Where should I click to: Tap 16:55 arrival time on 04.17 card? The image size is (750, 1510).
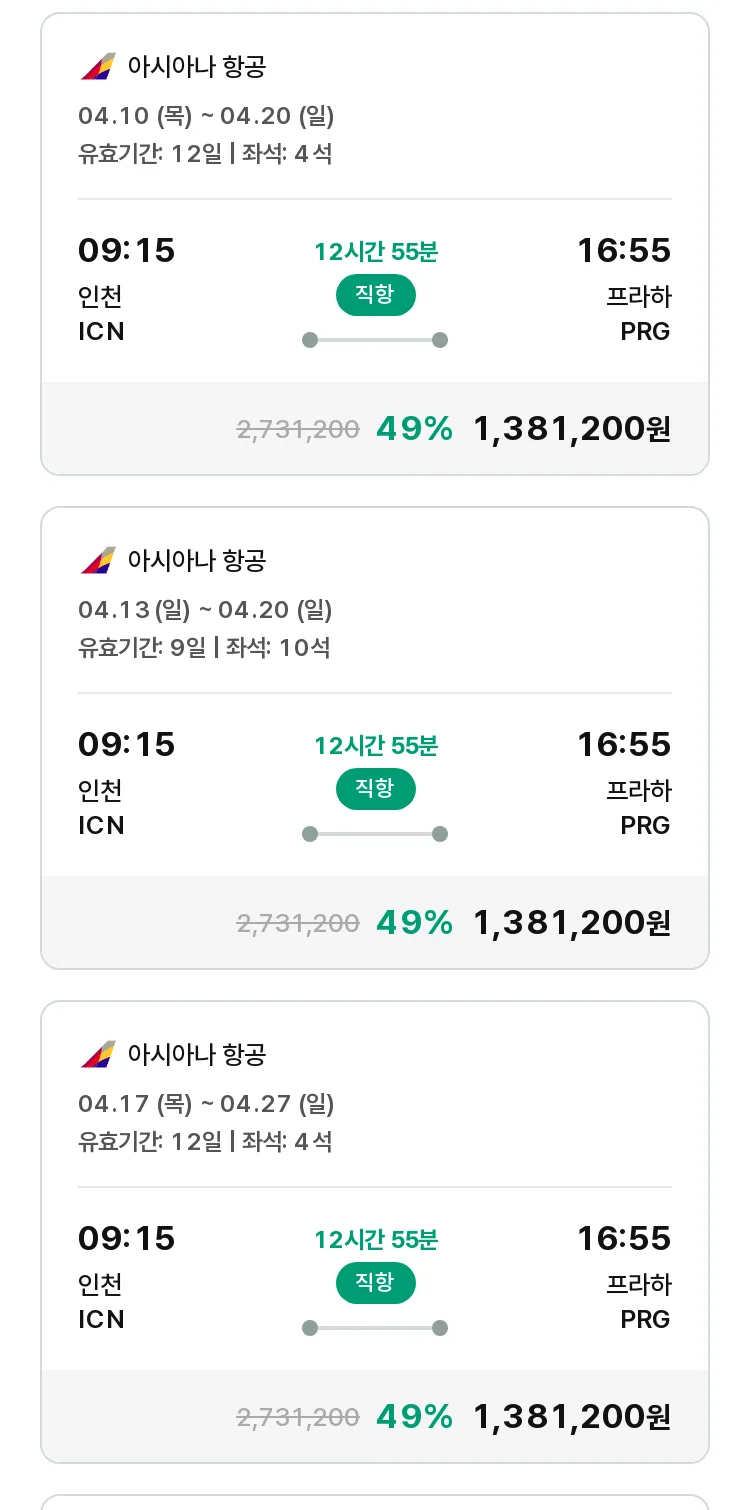624,1238
